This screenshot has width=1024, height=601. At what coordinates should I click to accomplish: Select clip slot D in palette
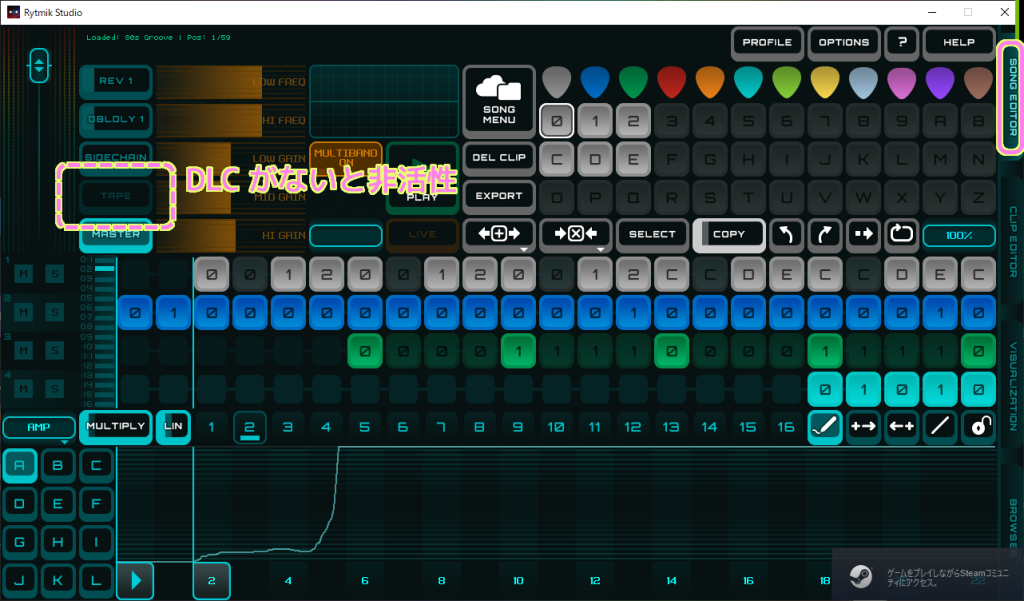[595, 159]
